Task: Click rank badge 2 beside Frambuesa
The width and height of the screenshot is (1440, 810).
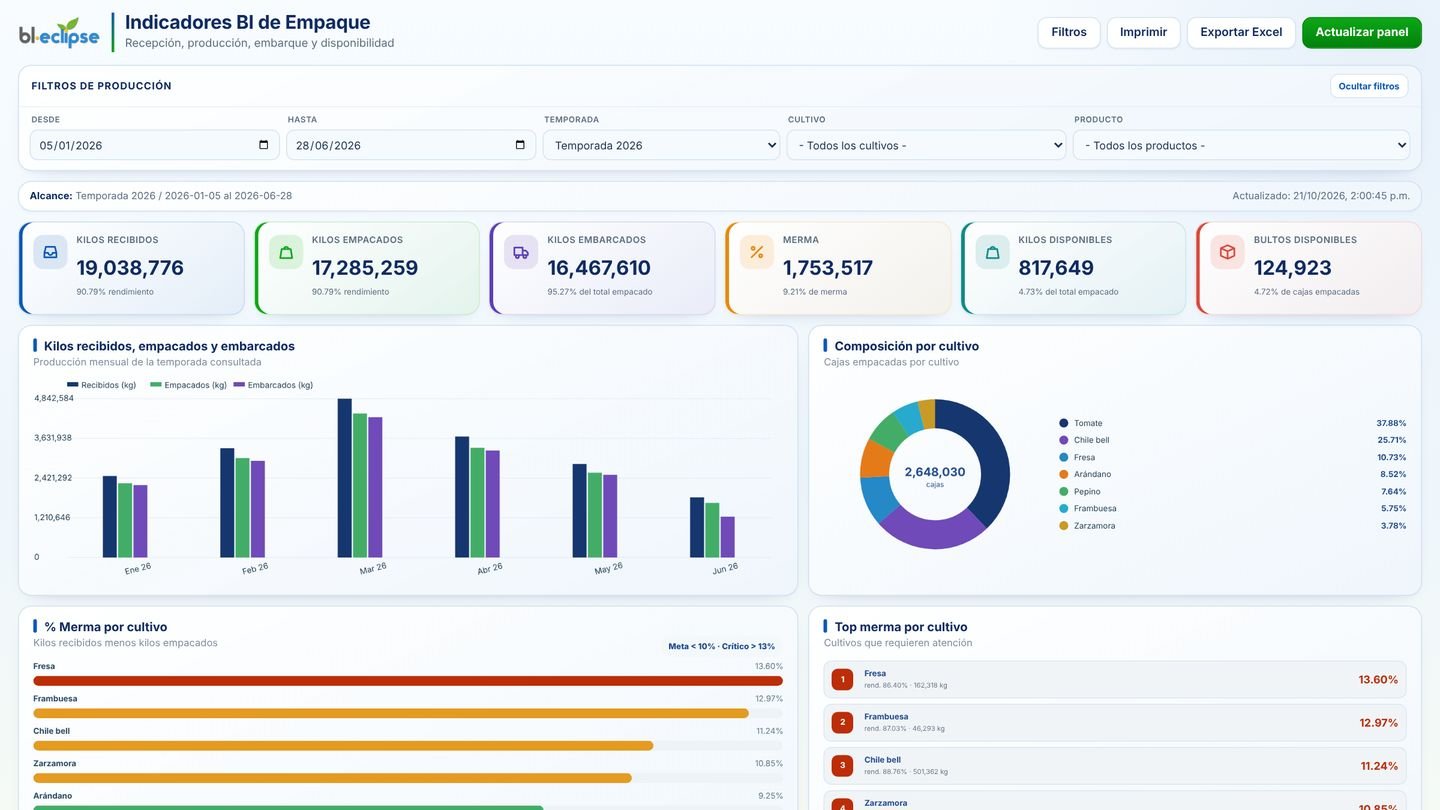Action: [842, 723]
